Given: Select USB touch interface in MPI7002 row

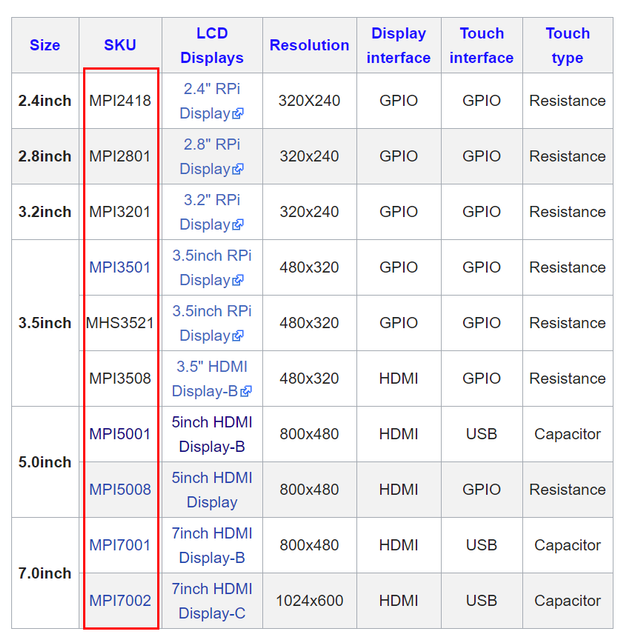Looking at the screenshot, I should point(482,600).
